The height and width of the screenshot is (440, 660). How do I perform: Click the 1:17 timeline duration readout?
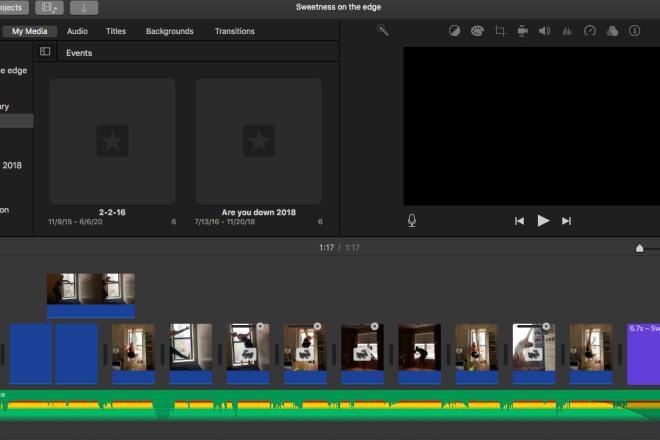point(352,248)
